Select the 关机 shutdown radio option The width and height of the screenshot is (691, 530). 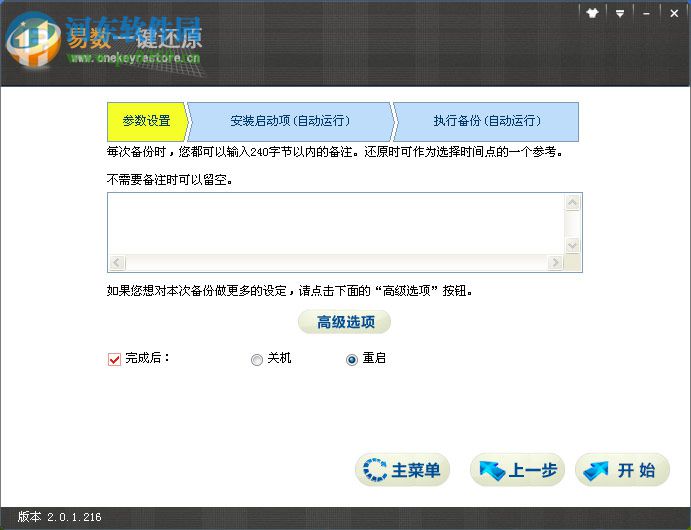click(x=256, y=360)
